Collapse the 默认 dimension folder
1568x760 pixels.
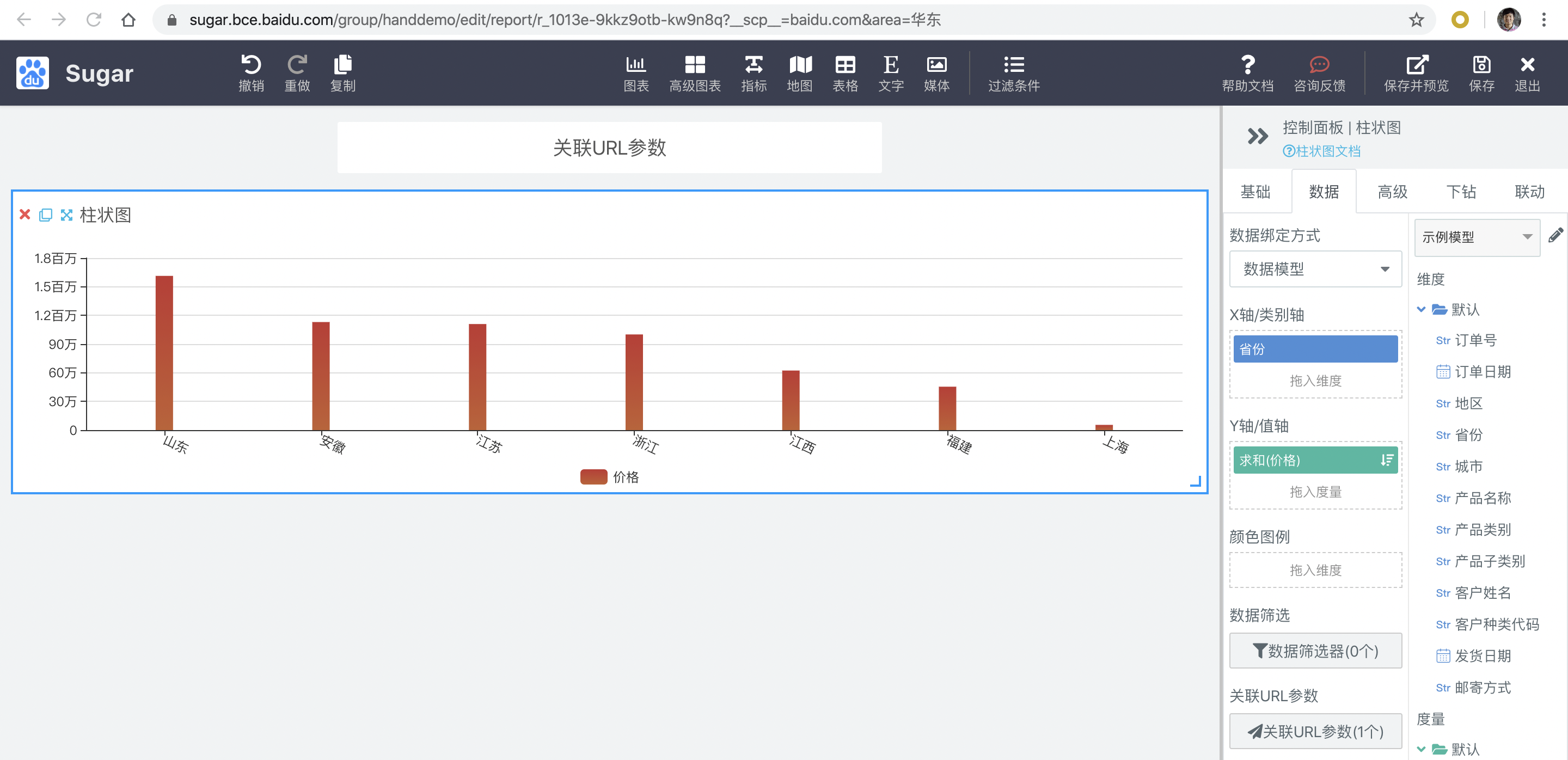tap(1420, 309)
